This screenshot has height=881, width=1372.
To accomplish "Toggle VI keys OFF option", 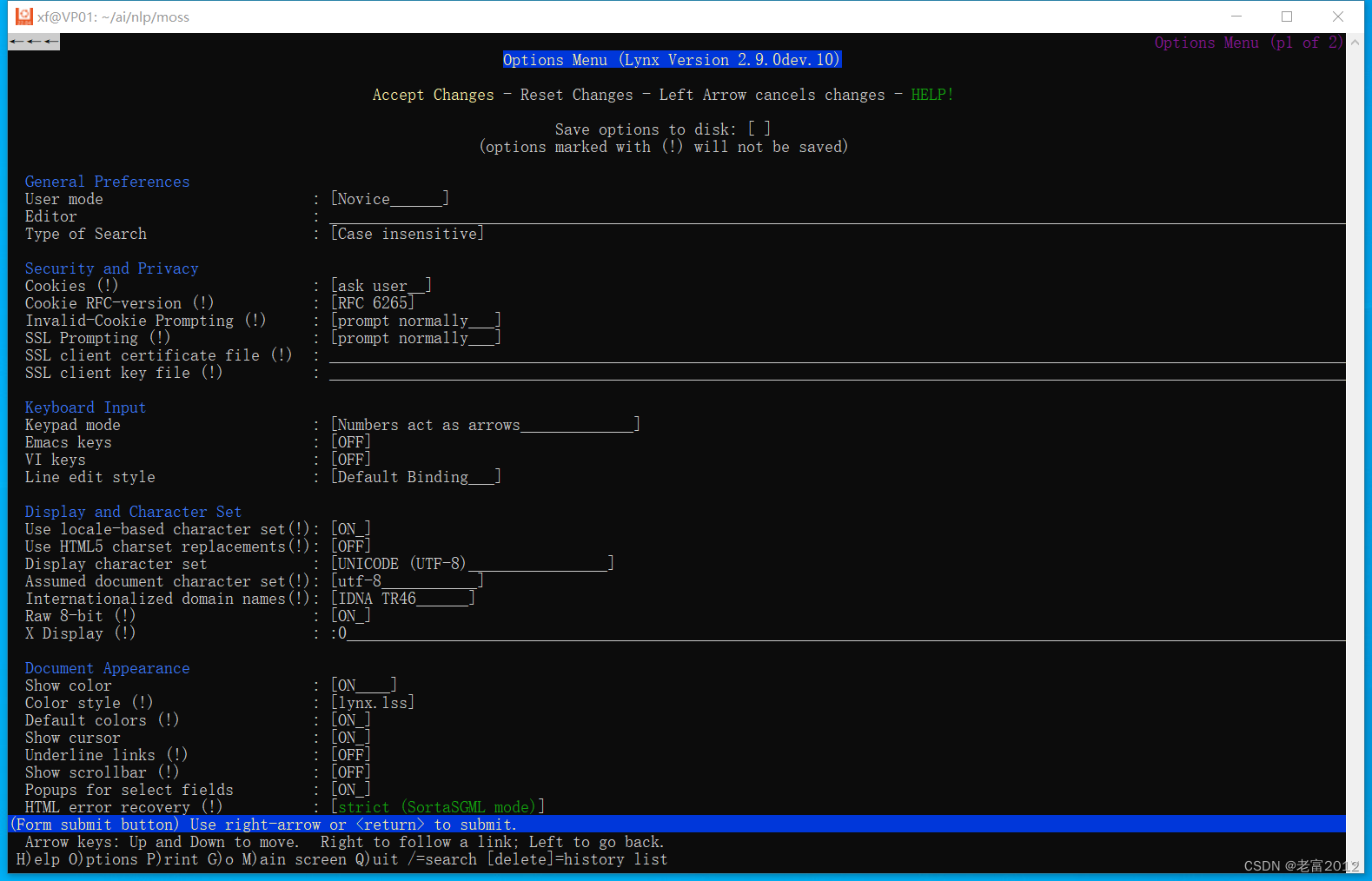I will pyautogui.click(x=350, y=460).
